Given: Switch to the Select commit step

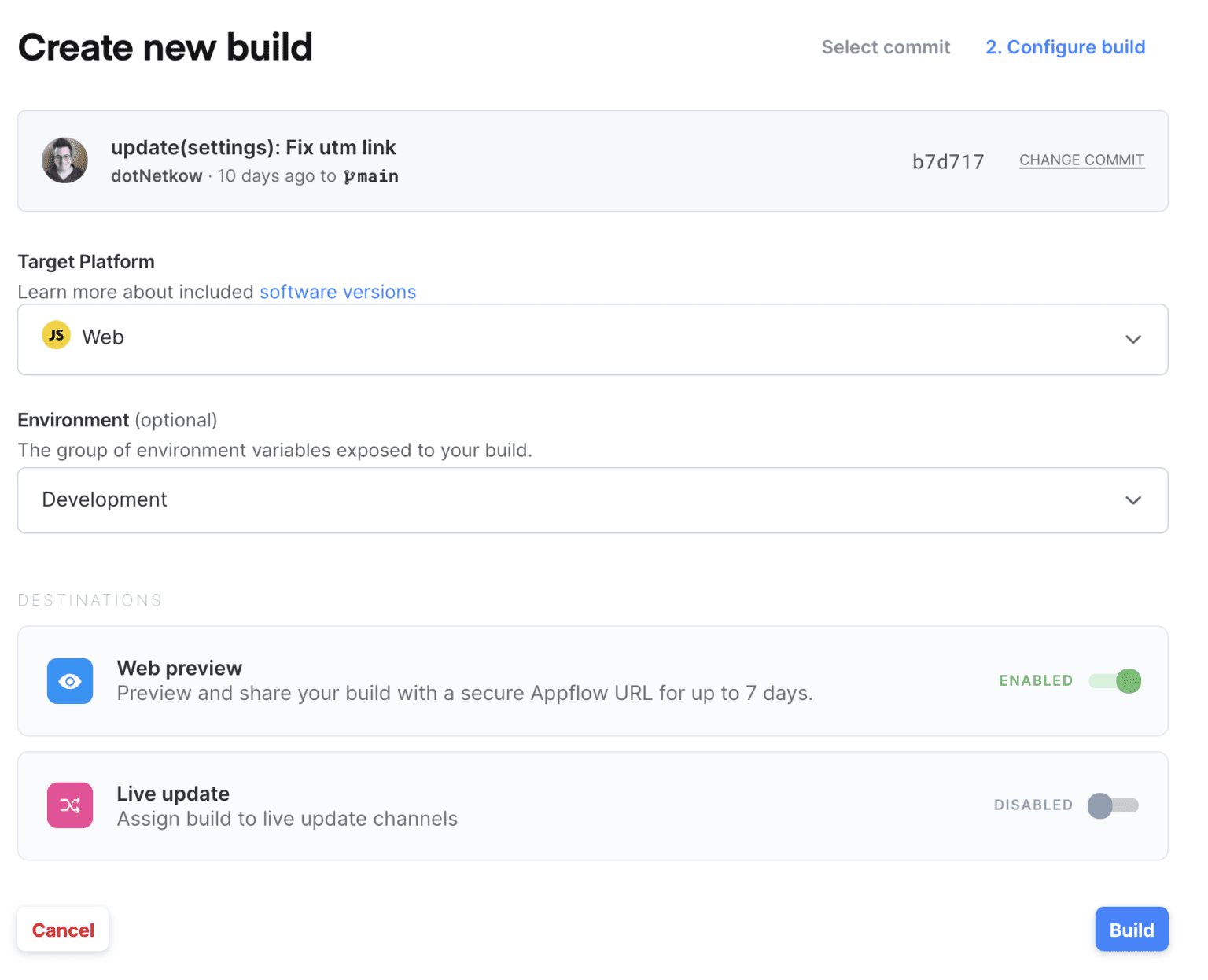Looking at the screenshot, I should [x=886, y=47].
